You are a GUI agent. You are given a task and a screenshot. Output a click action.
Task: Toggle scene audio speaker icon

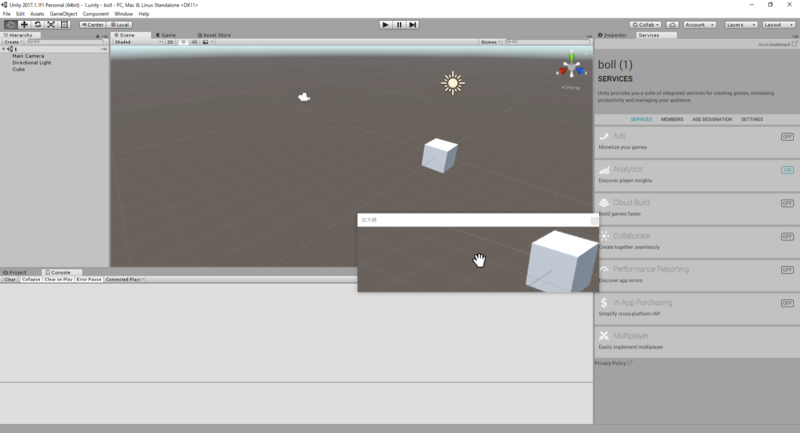194,42
